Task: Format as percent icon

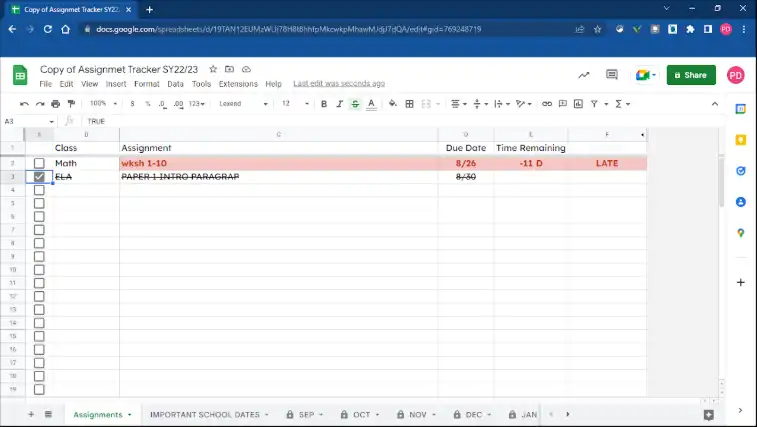Action: point(147,104)
